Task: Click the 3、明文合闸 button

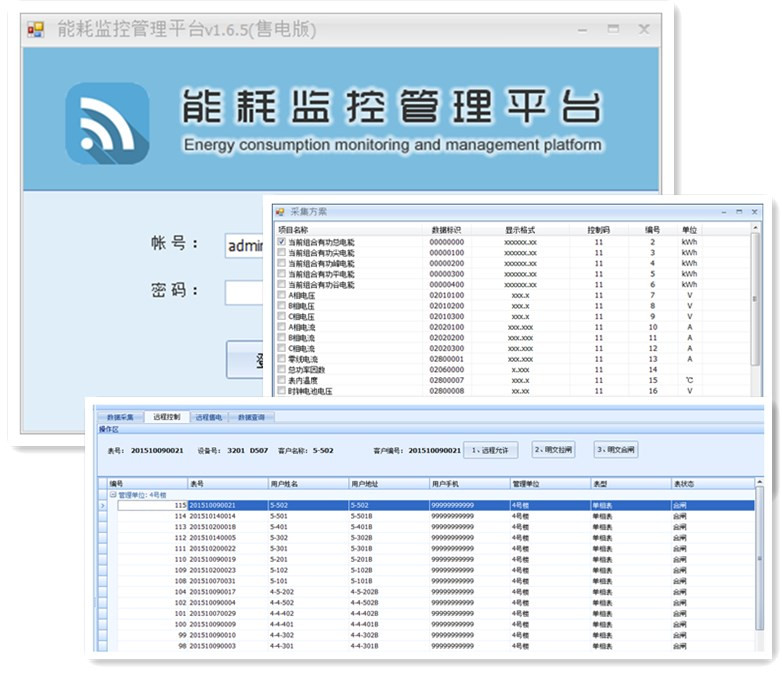Action: coord(616,450)
